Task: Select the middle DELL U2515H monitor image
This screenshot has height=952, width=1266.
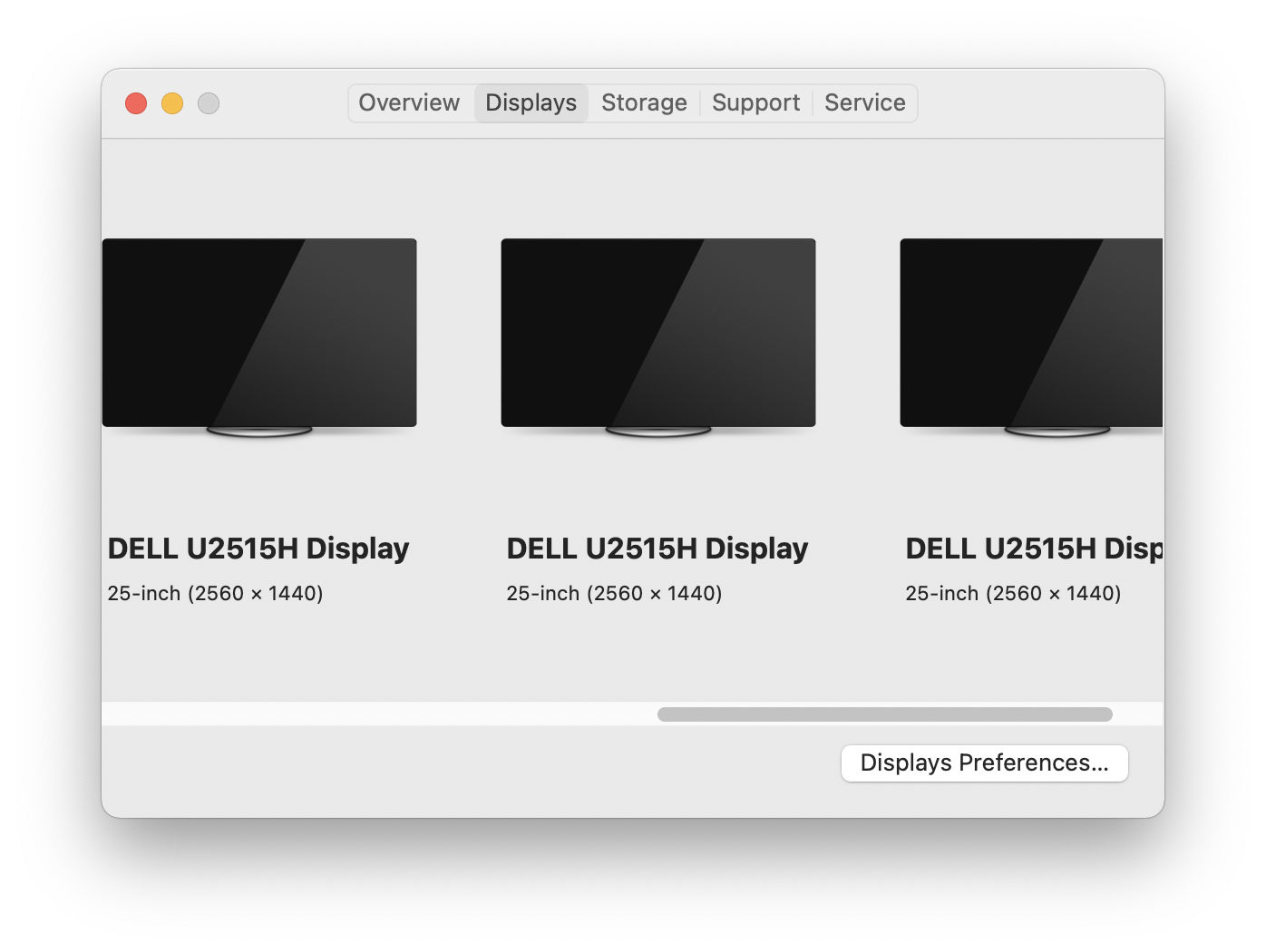Action: point(658,337)
